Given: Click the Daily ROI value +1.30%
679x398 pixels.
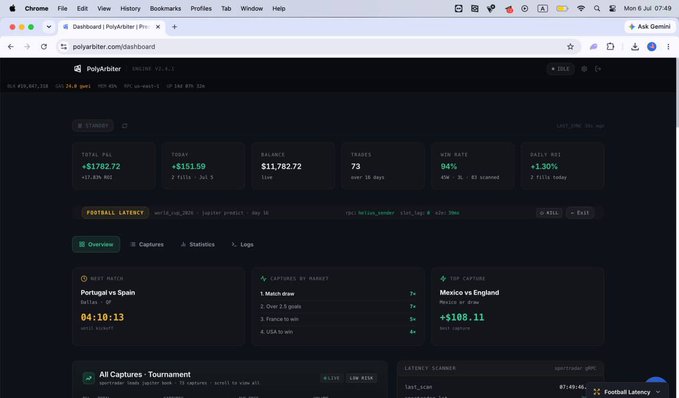Looking at the screenshot, I should 544,166.
